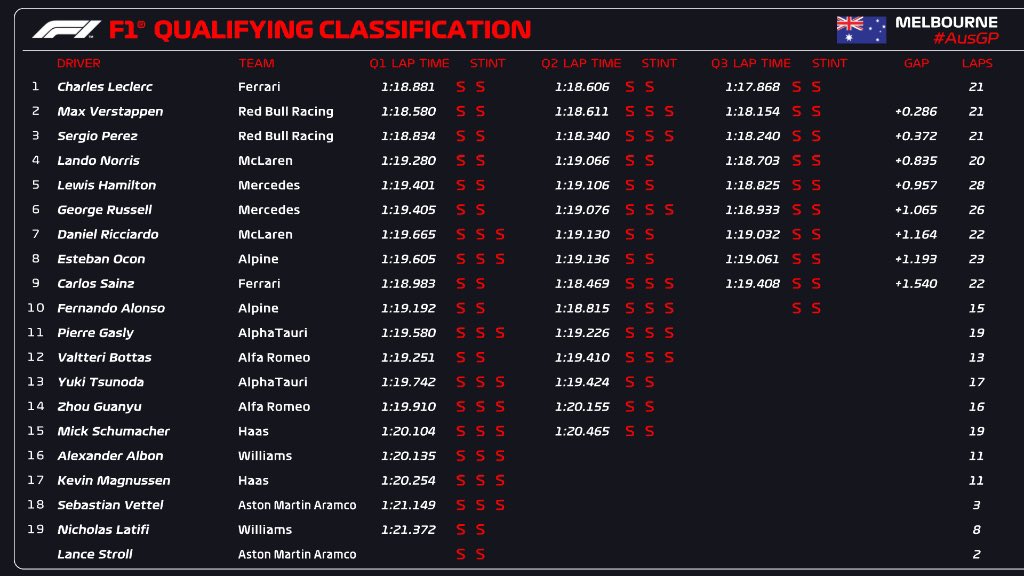Click the TEAM column header
This screenshot has height=576, width=1024.
[x=256, y=63]
